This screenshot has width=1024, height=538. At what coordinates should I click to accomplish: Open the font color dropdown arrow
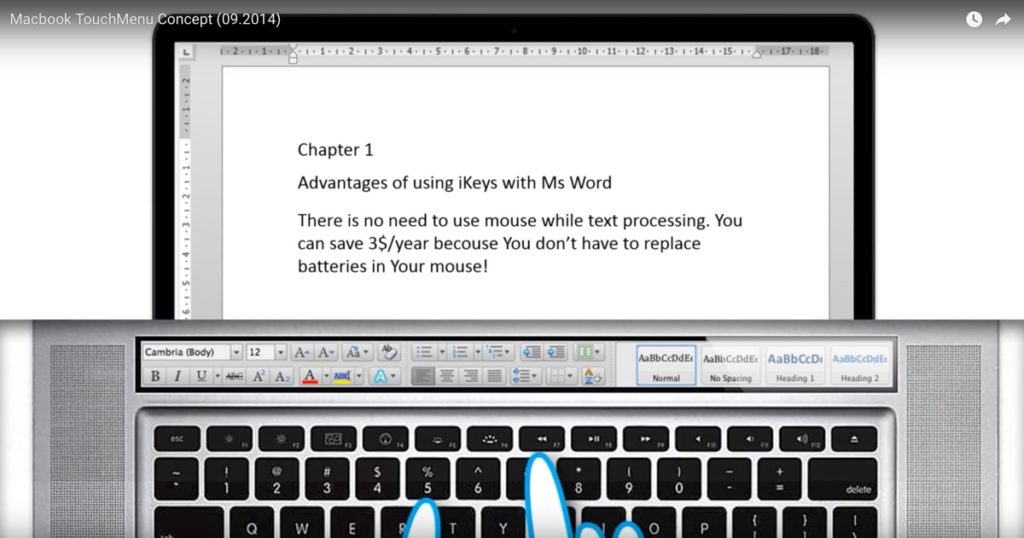click(327, 376)
